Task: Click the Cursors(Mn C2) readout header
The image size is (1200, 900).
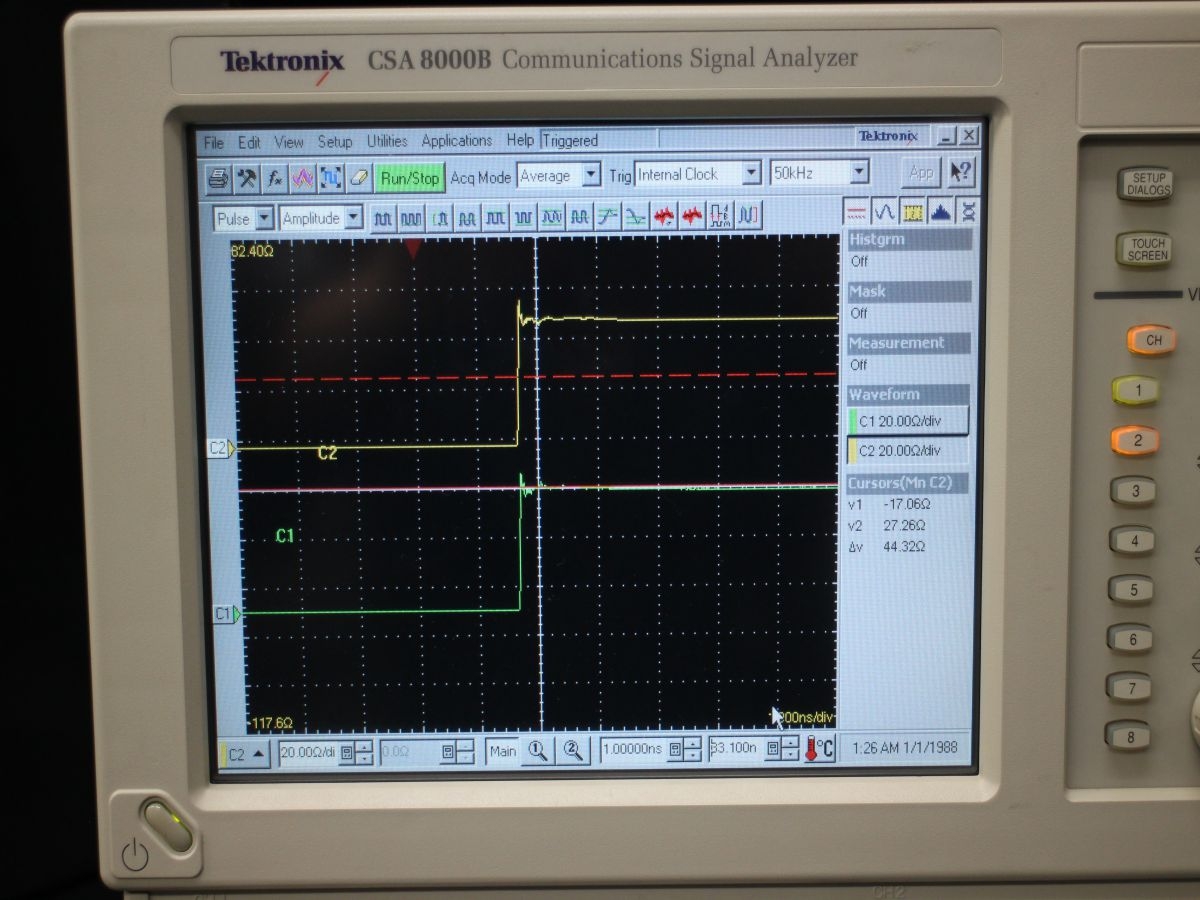Action: [x=909, y=483]
